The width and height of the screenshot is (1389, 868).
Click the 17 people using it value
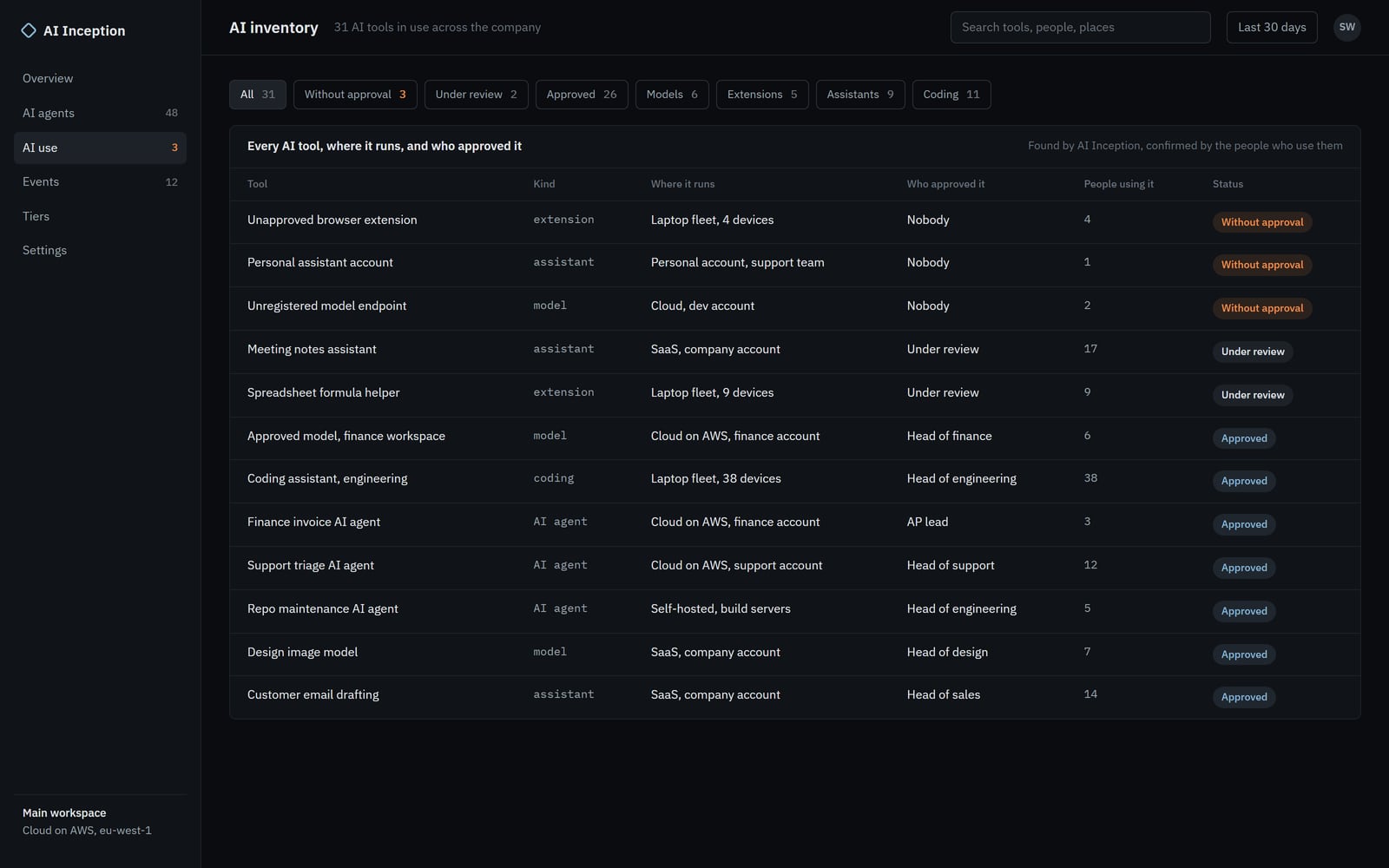coord(1090,349)
